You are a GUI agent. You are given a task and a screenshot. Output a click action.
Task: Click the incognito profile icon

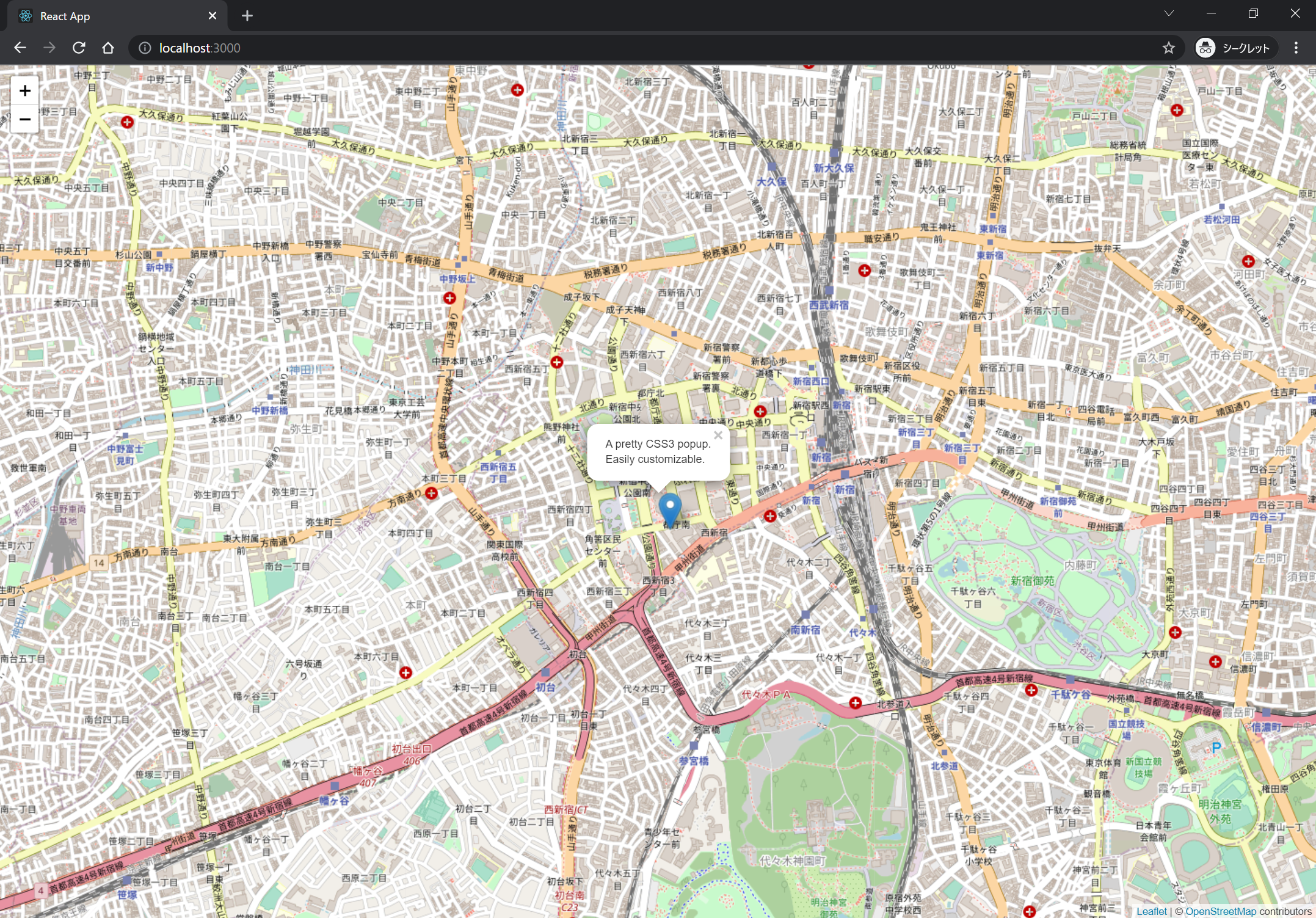[1205, 48]
